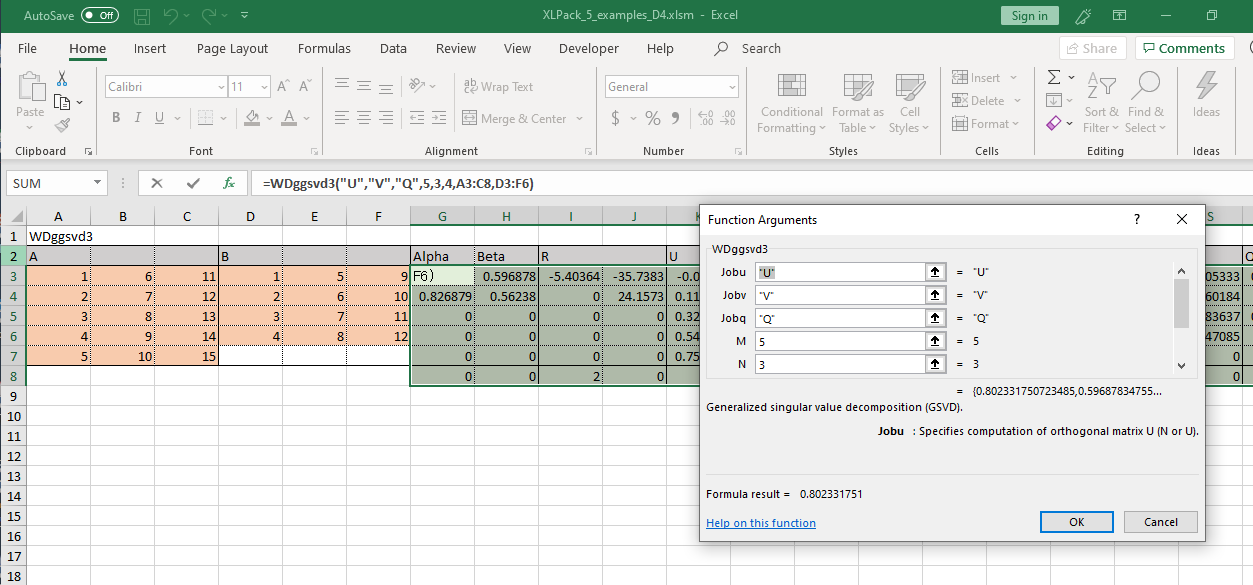Click the Share button
This screenshot has width=1253, height=585.
click(x=1091, y=48)
